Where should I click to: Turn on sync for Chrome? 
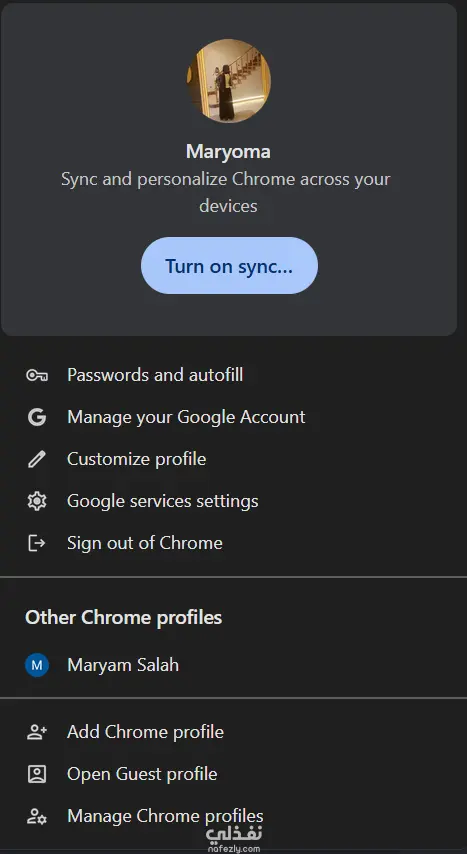point(229,266)
